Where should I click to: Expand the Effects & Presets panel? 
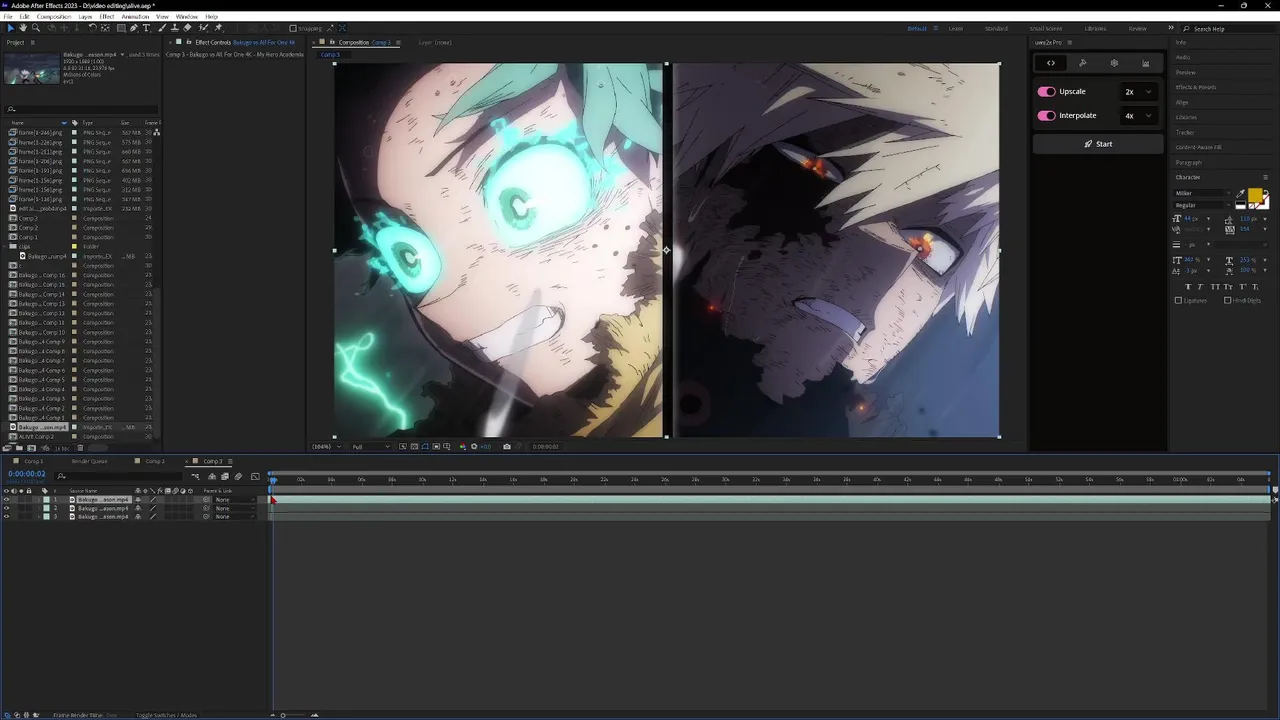click(1196, 87)
